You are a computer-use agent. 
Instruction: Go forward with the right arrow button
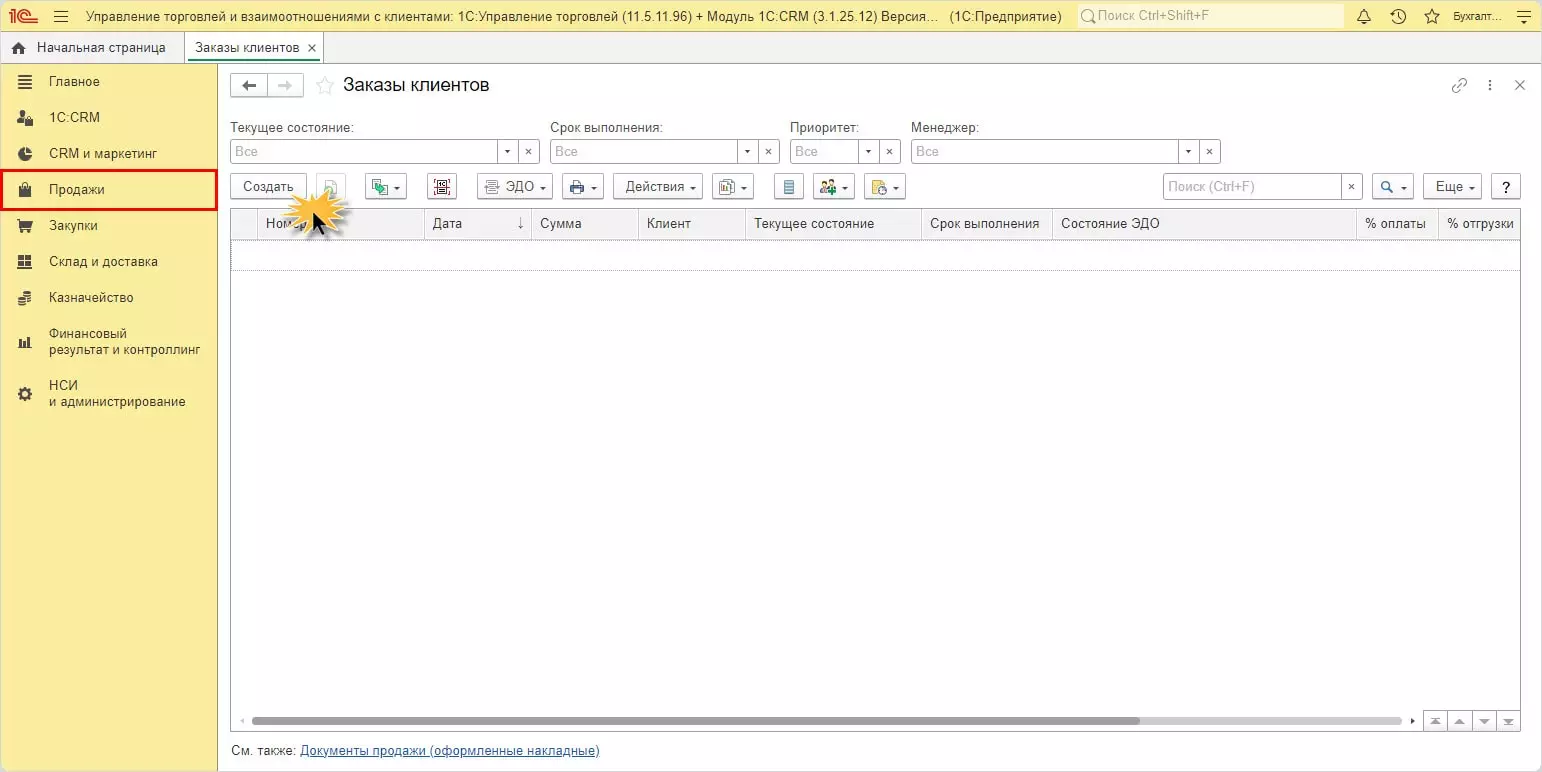pos(285,85)
